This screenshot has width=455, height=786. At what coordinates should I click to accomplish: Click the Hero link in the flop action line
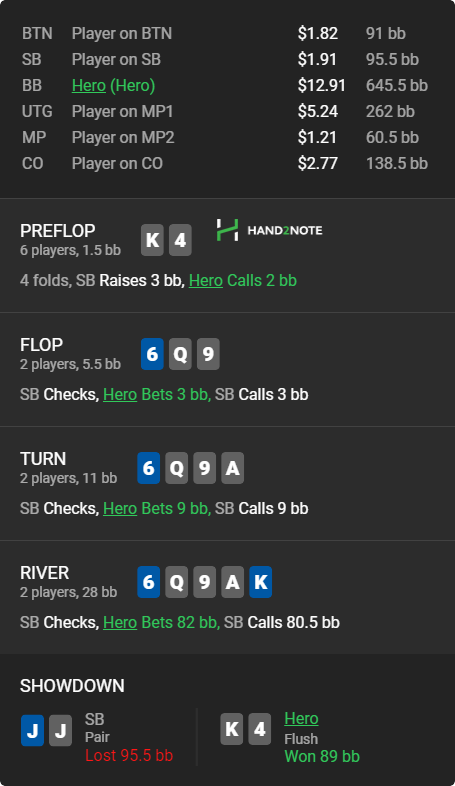click(120, 395)
